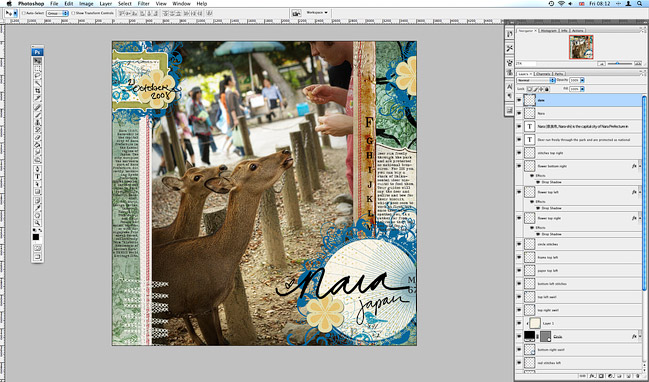The width and height of the screenshot is (649, 382).
Task: Collapse effects on 'flower bottom right' layer
Action: click(640, 166)
